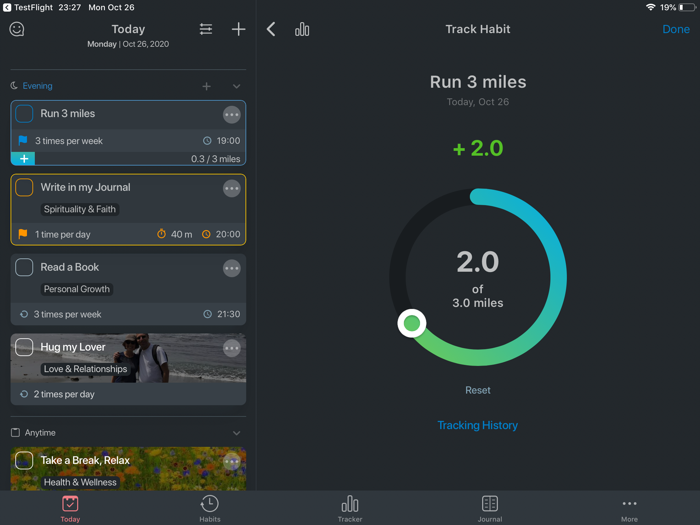Tap the circular progress slider handle
Screen dimensions: 700x525
pos(412,323)
